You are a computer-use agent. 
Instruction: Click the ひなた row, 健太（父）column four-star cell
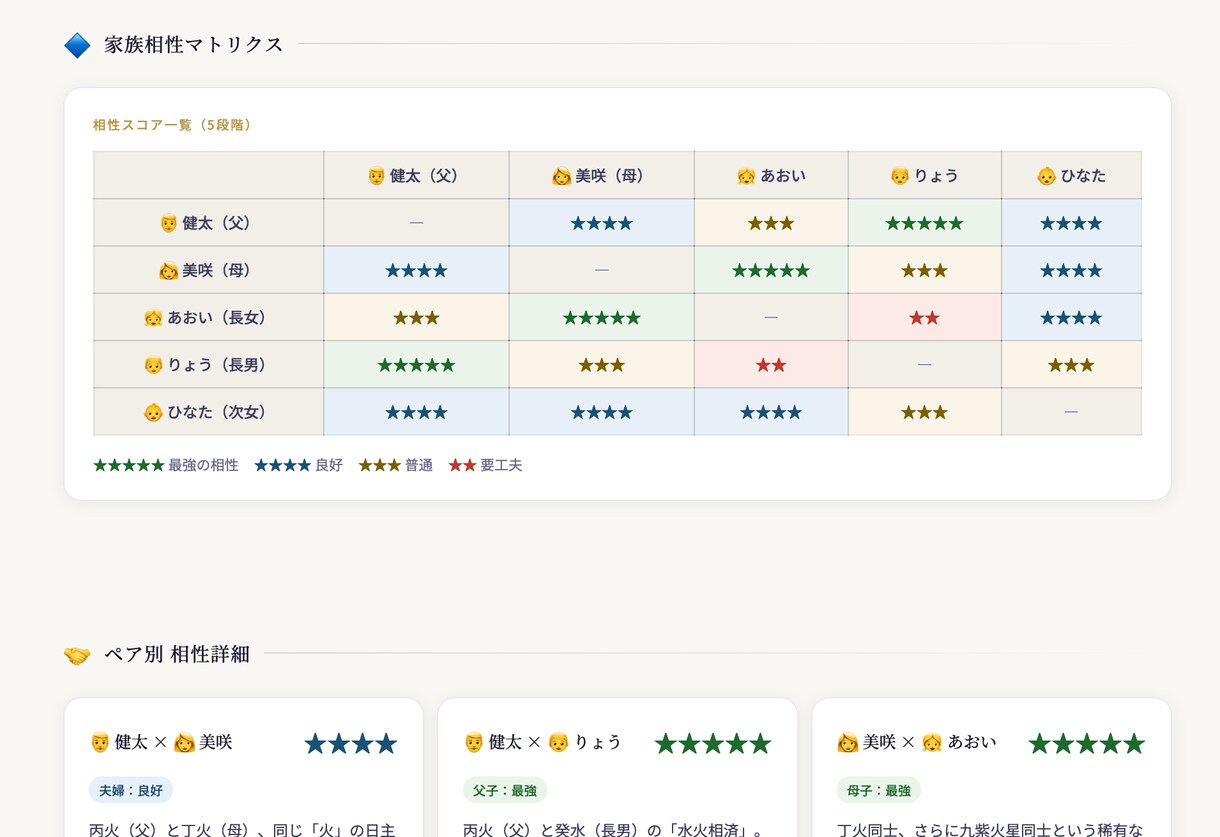416,412
